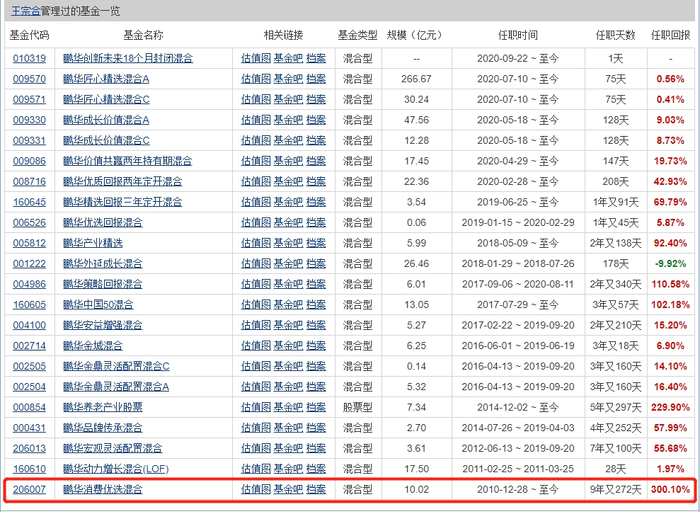
Task: Open 基金吧 for fund 002714
Action: (x=288, y=346)
